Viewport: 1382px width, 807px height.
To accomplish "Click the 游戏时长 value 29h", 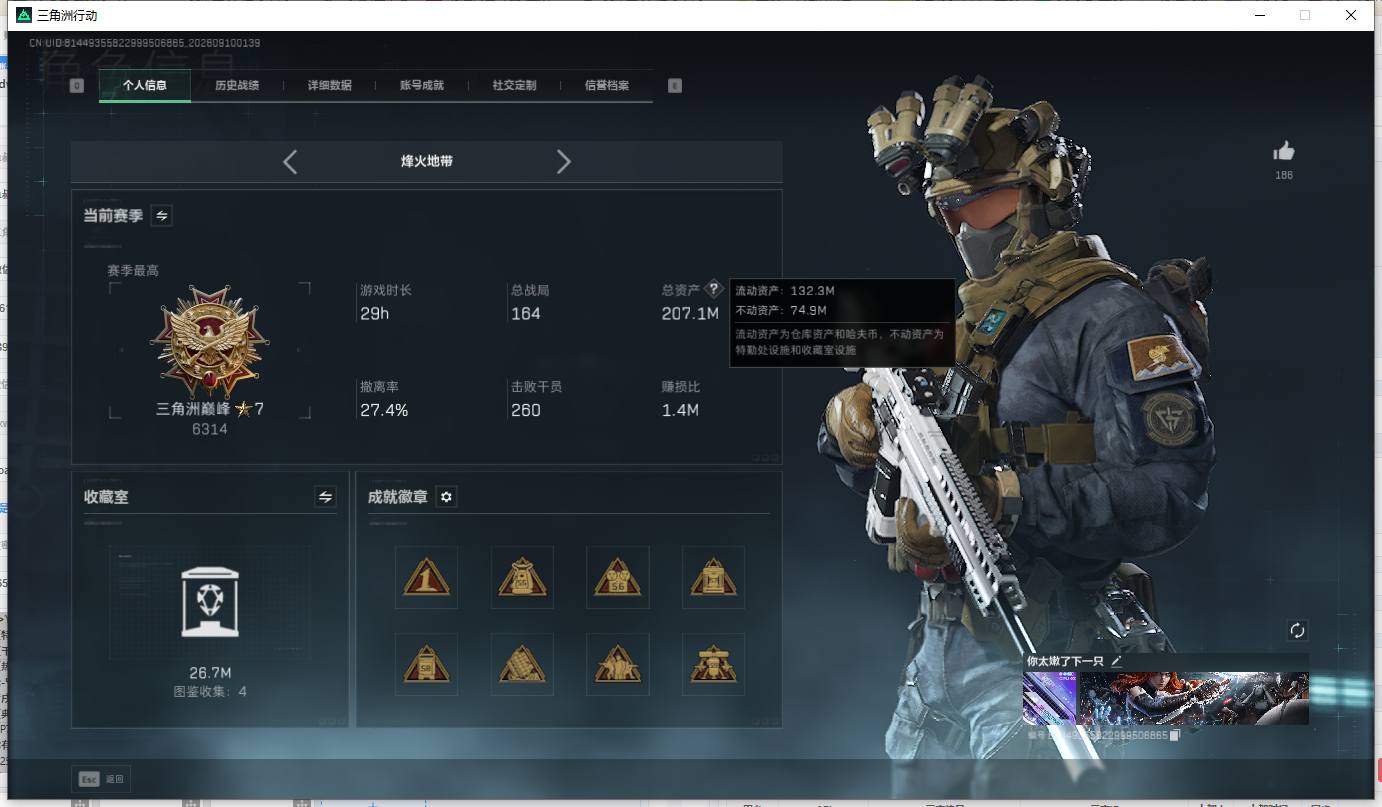I will coord(375,314).
